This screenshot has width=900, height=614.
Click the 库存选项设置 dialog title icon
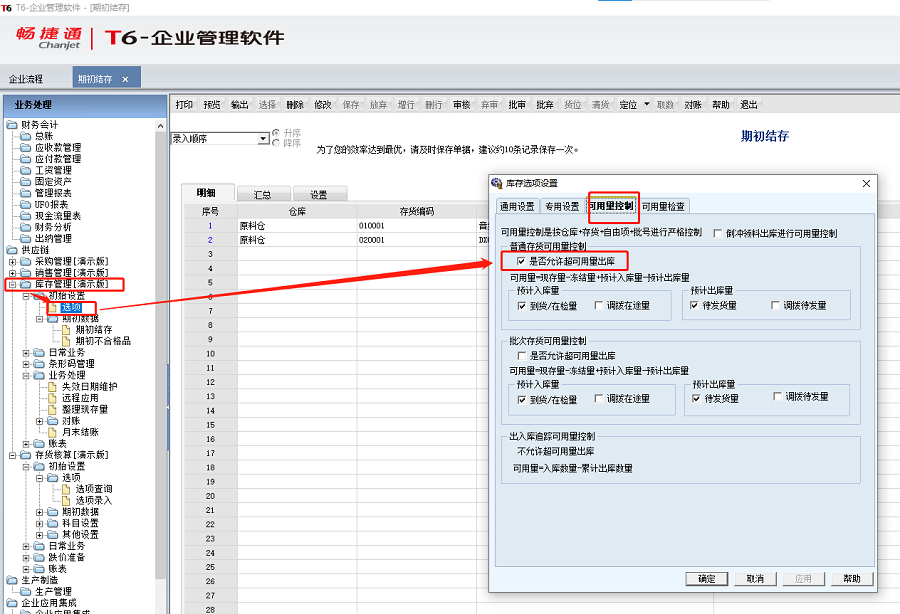[x=497, y=183]
